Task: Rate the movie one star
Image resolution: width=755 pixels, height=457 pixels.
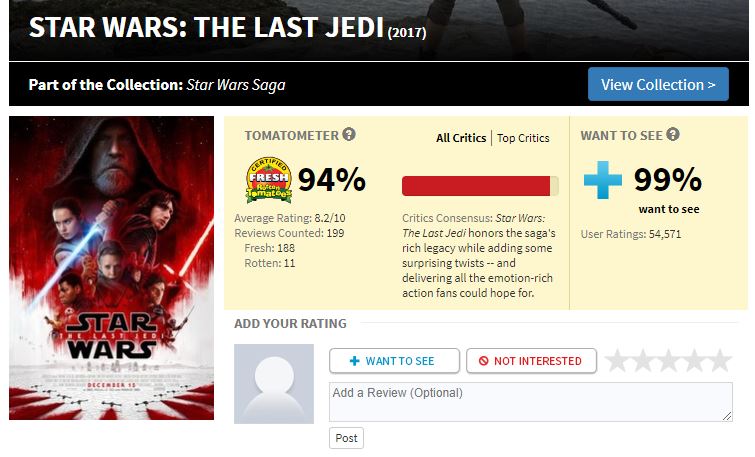Action: pyautogui.click(x=617, y=361)
